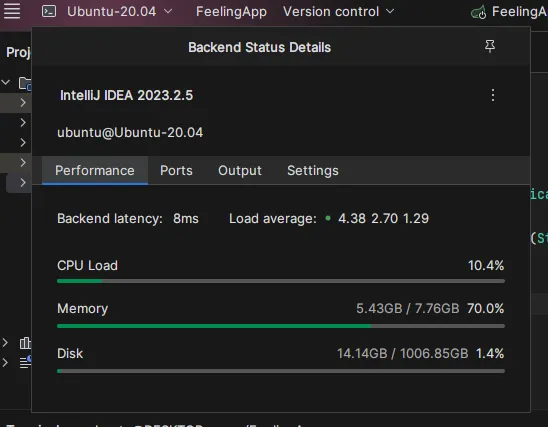This screenshot has height=427, width=548.
Task: Click the libraries bar-chart icon in sidebar
Action: pyautogui.click(x=25, y=343)
